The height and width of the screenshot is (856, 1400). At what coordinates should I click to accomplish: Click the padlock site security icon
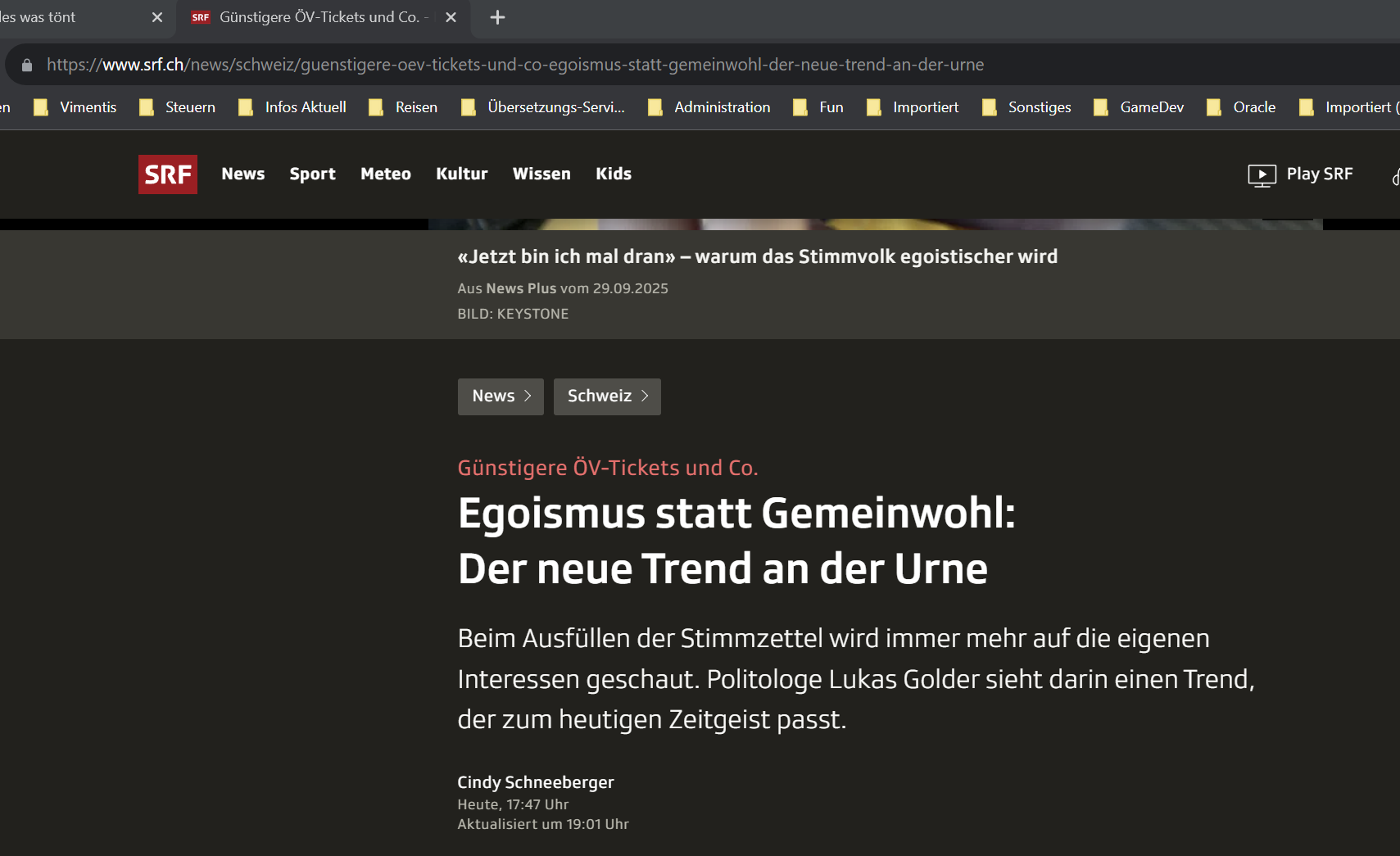(27, 66)
